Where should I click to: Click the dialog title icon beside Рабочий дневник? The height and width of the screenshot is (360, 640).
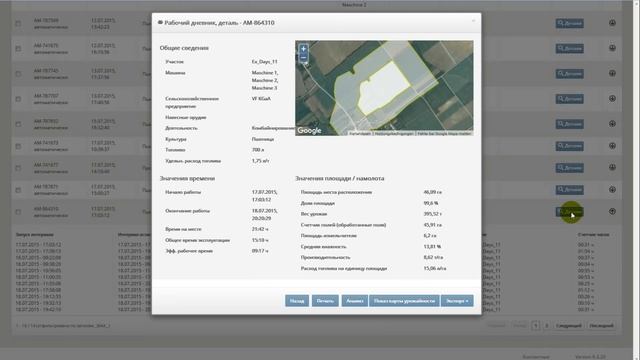[160, 23]
